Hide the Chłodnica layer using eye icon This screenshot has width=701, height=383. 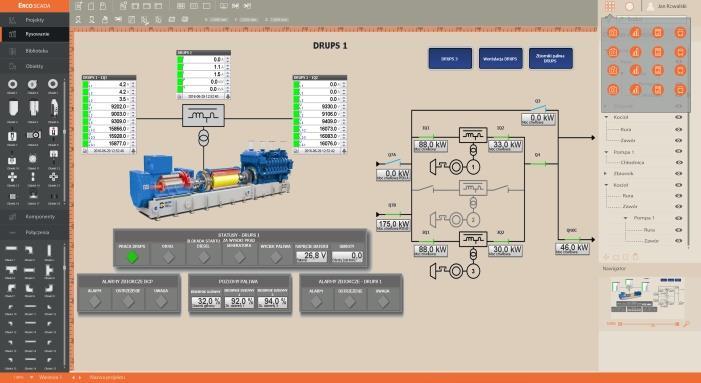coord(679,163)
